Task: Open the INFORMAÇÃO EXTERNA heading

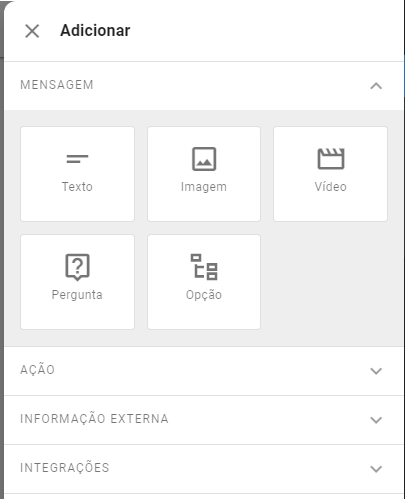Action: click(x=94, y=418)
